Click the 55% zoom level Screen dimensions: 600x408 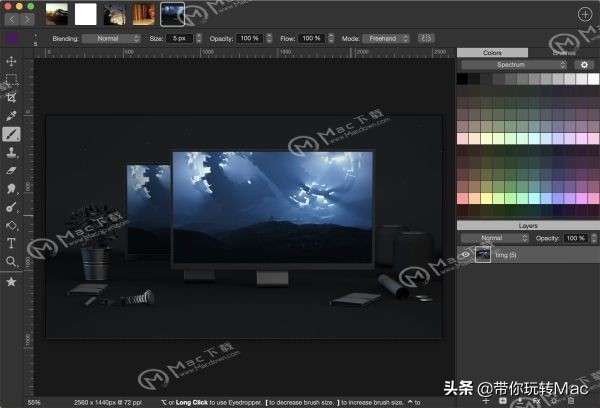(34, 403)
